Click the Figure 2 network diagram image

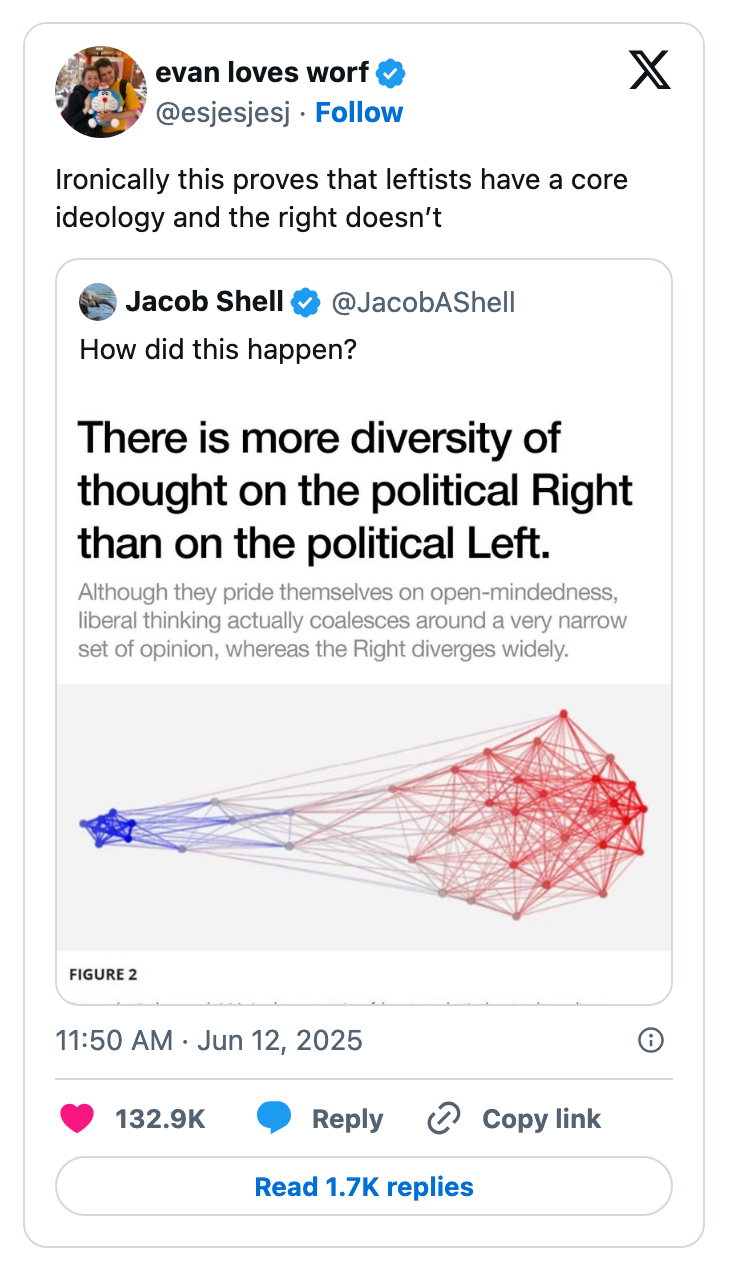(366, 820)
